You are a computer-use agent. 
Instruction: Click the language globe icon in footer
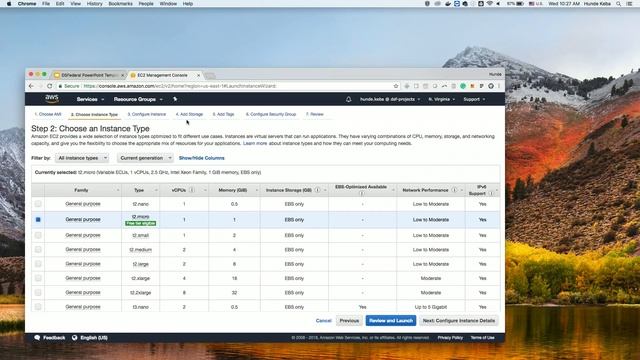(75, 338)
